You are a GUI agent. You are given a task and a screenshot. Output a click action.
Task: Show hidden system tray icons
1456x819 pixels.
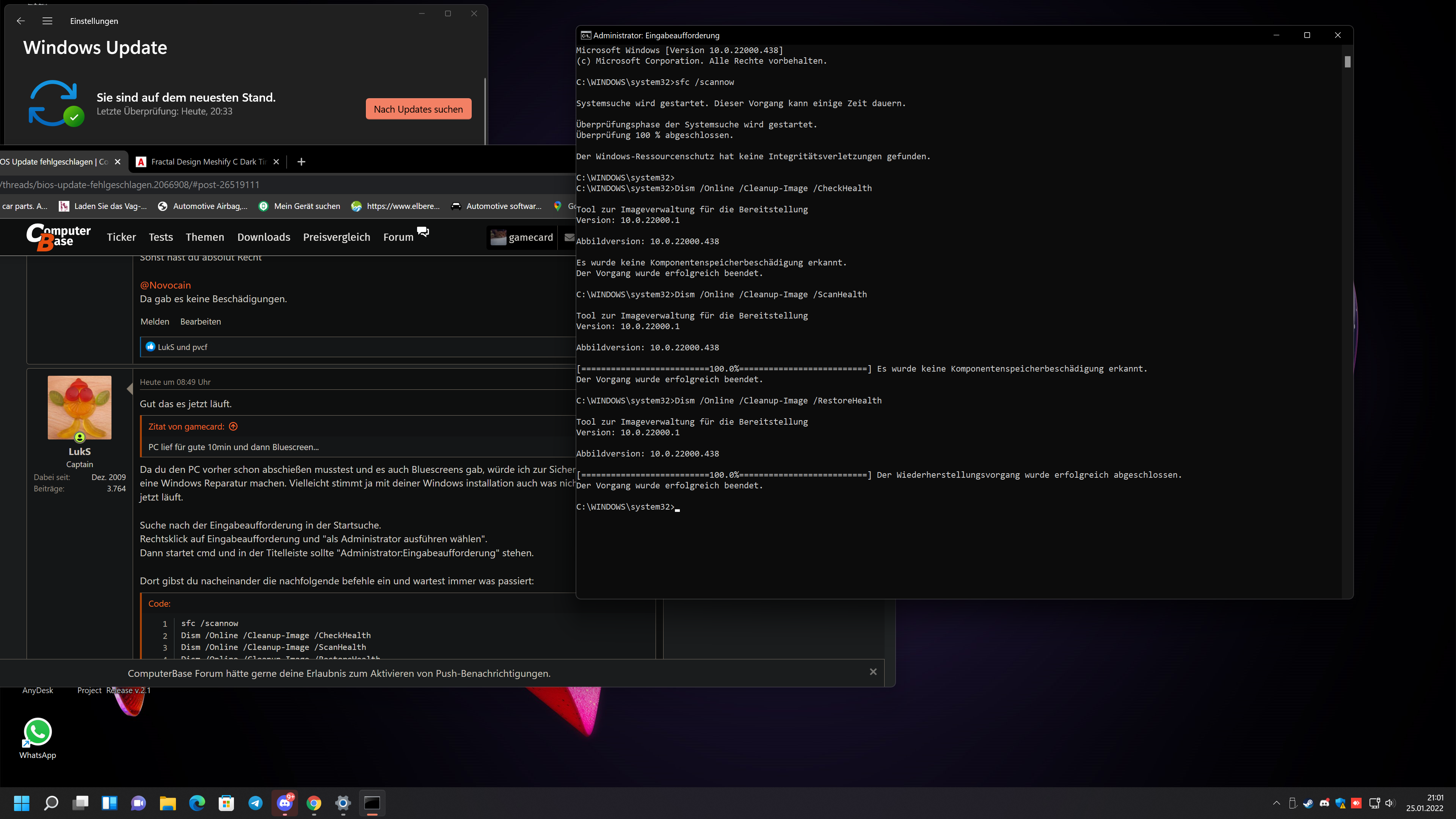(x=1276, y=803)
